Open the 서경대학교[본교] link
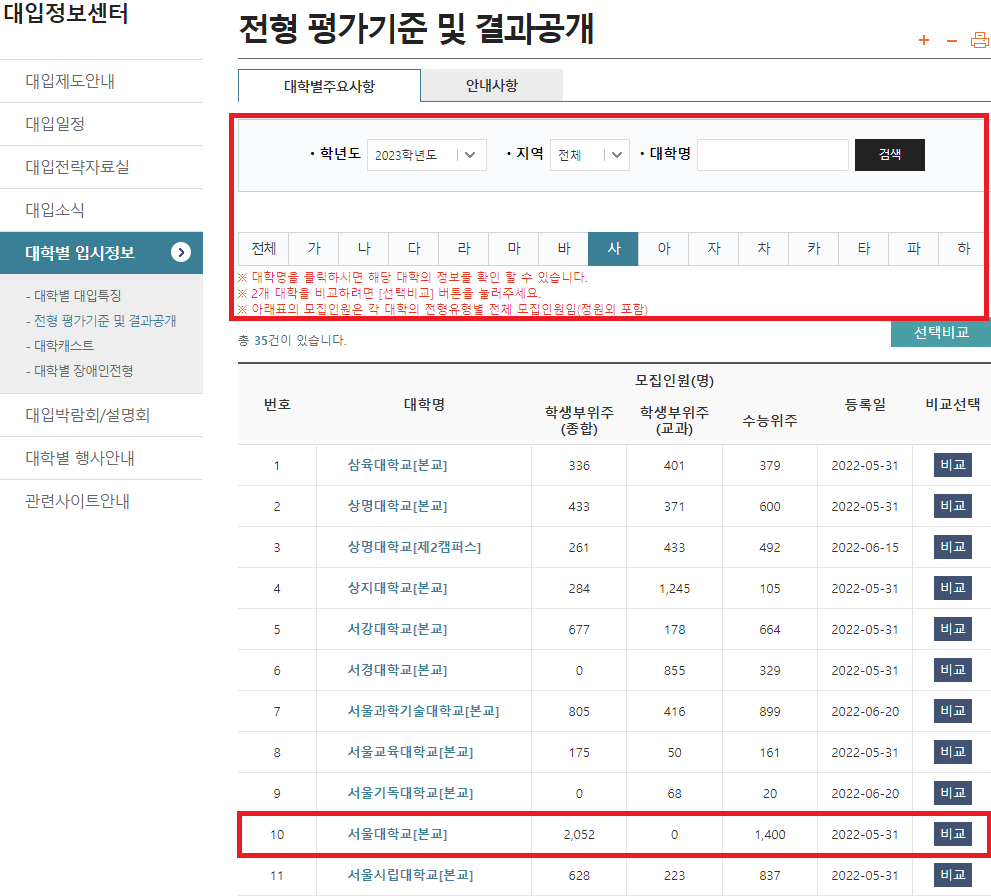991x896 pixels. click(398, 670)
